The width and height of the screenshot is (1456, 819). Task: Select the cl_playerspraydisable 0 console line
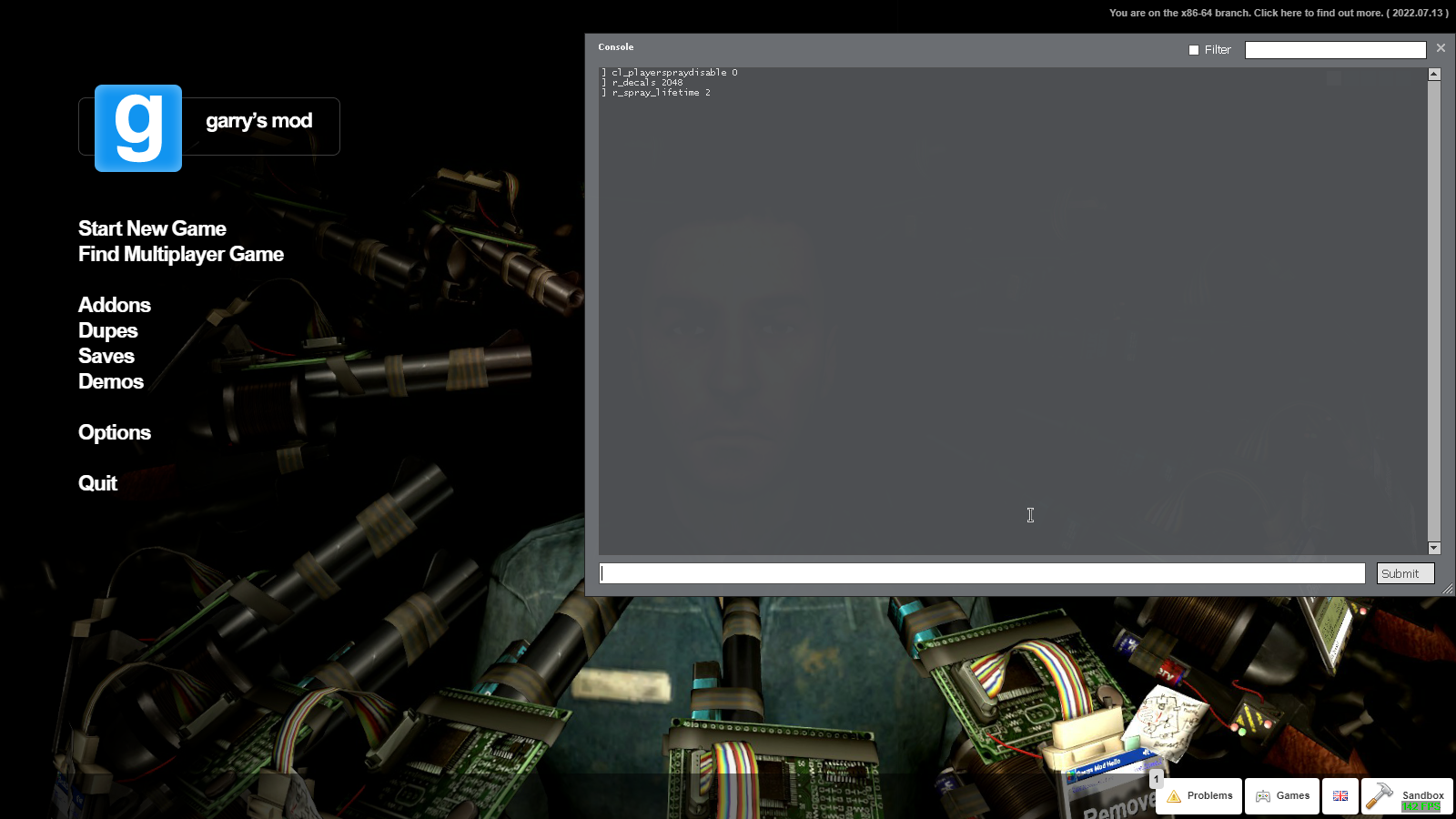(x=669, y=73)
